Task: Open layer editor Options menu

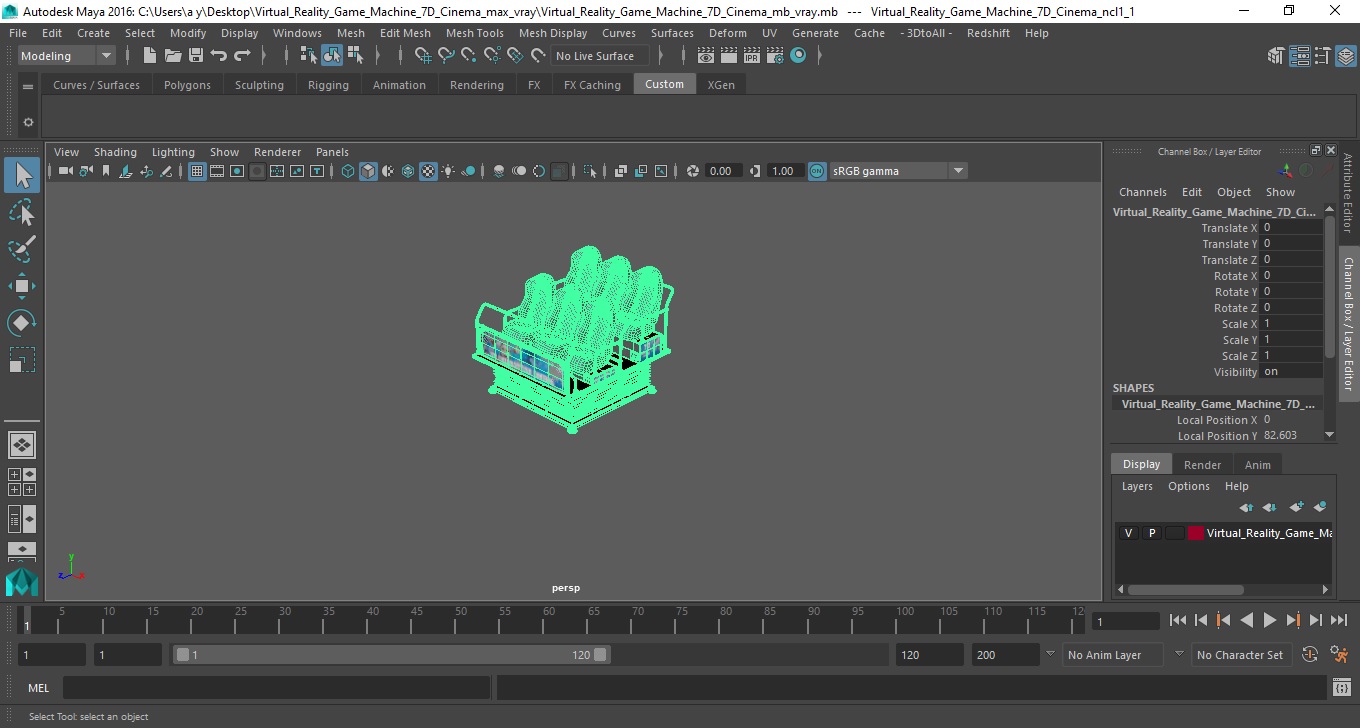Action: 1188,486
